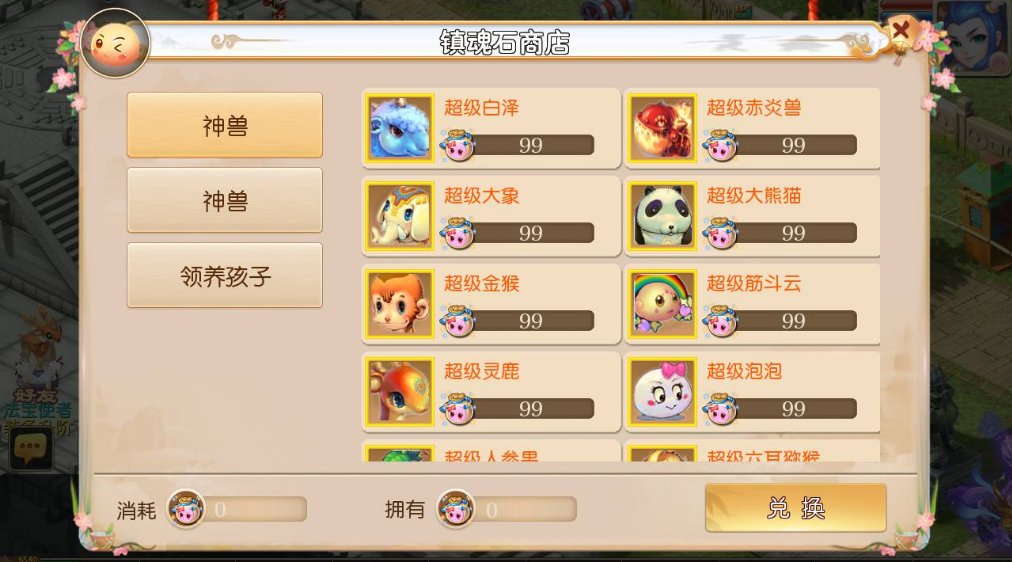Image resolution: width=1012 pixels, height=562 pixels.
Task: Open the highlighted 神兽 category tab
Action: click(225, 125)
